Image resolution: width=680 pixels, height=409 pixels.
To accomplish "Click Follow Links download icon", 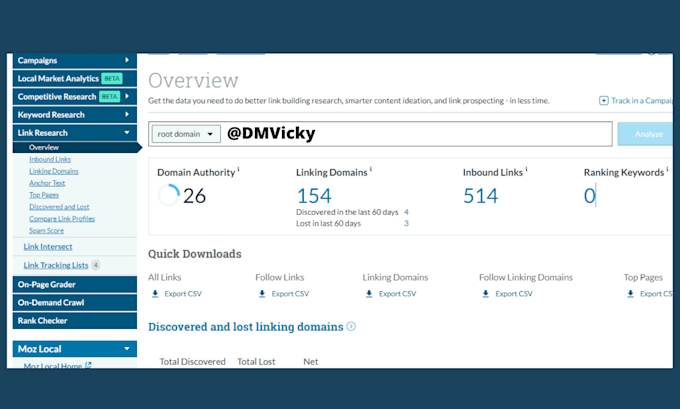I will click(262, 294).
